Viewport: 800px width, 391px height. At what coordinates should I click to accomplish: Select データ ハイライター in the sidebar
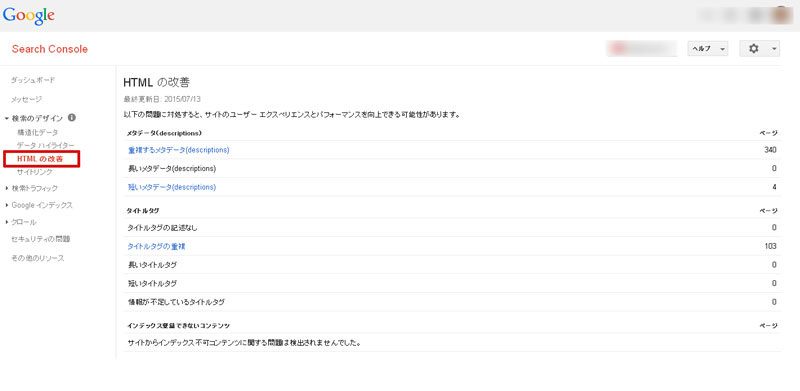(45, 146)
